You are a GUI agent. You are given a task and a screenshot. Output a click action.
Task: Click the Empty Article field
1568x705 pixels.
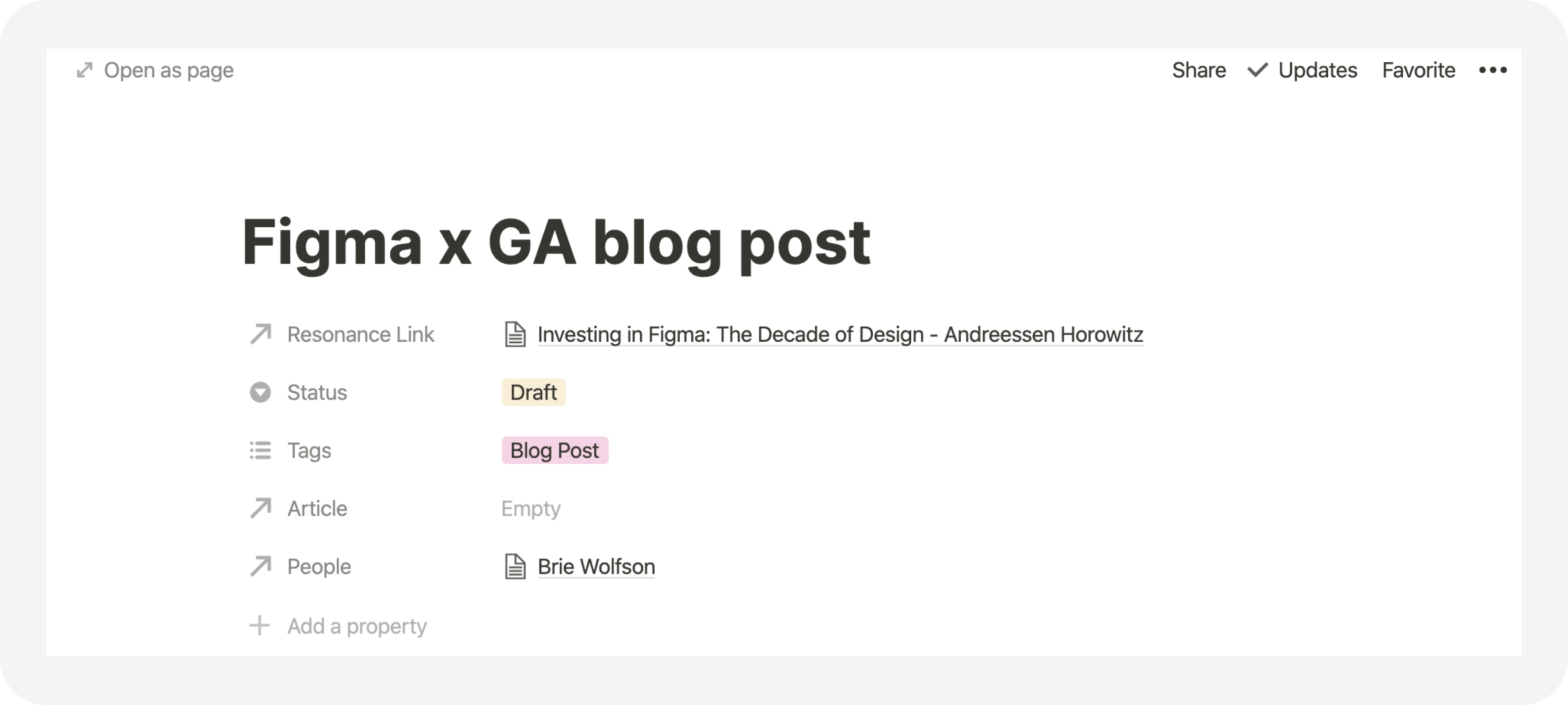pos(531,508)
